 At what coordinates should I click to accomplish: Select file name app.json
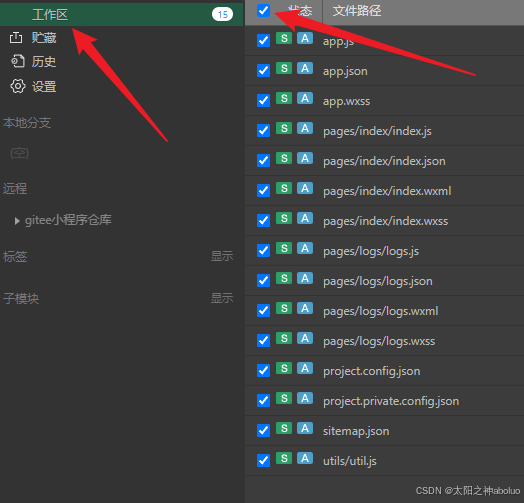(345, 72)
